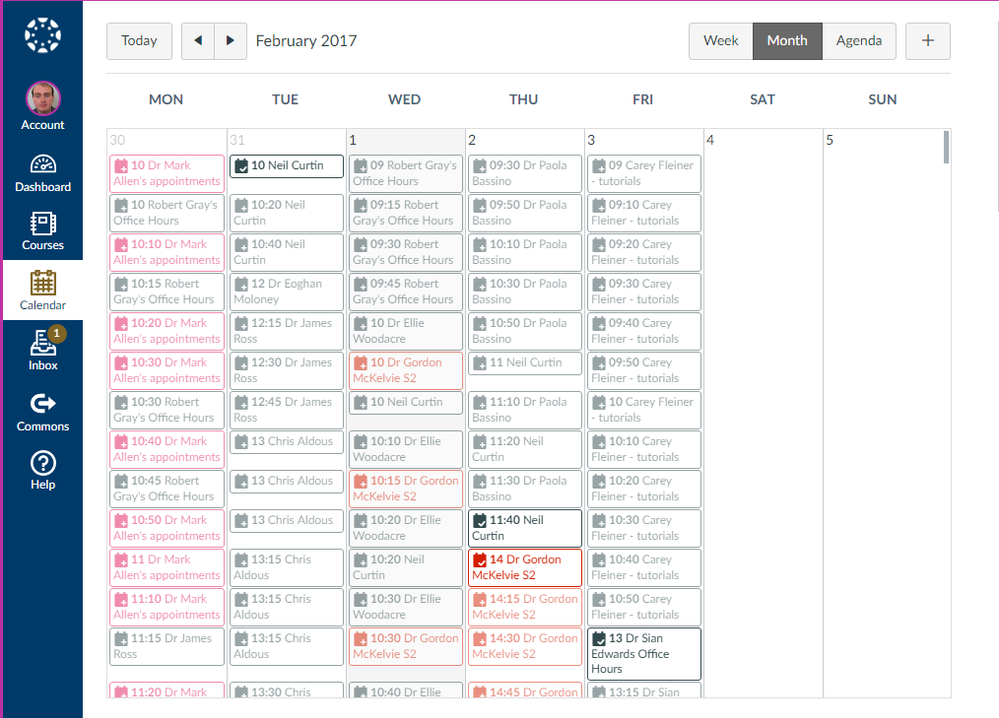Switch to Week view tab
Viewport: 999px width, 718px height.
coord(720,41)
